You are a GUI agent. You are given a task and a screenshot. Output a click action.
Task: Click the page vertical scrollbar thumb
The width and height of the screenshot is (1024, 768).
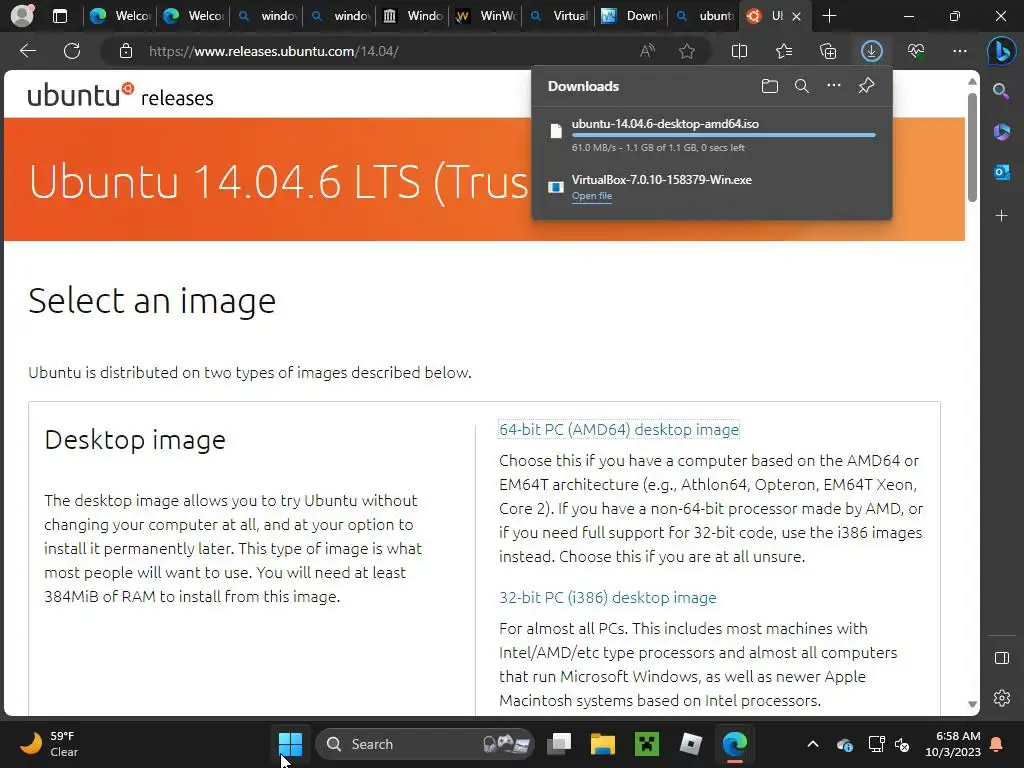tap(972, 147)
